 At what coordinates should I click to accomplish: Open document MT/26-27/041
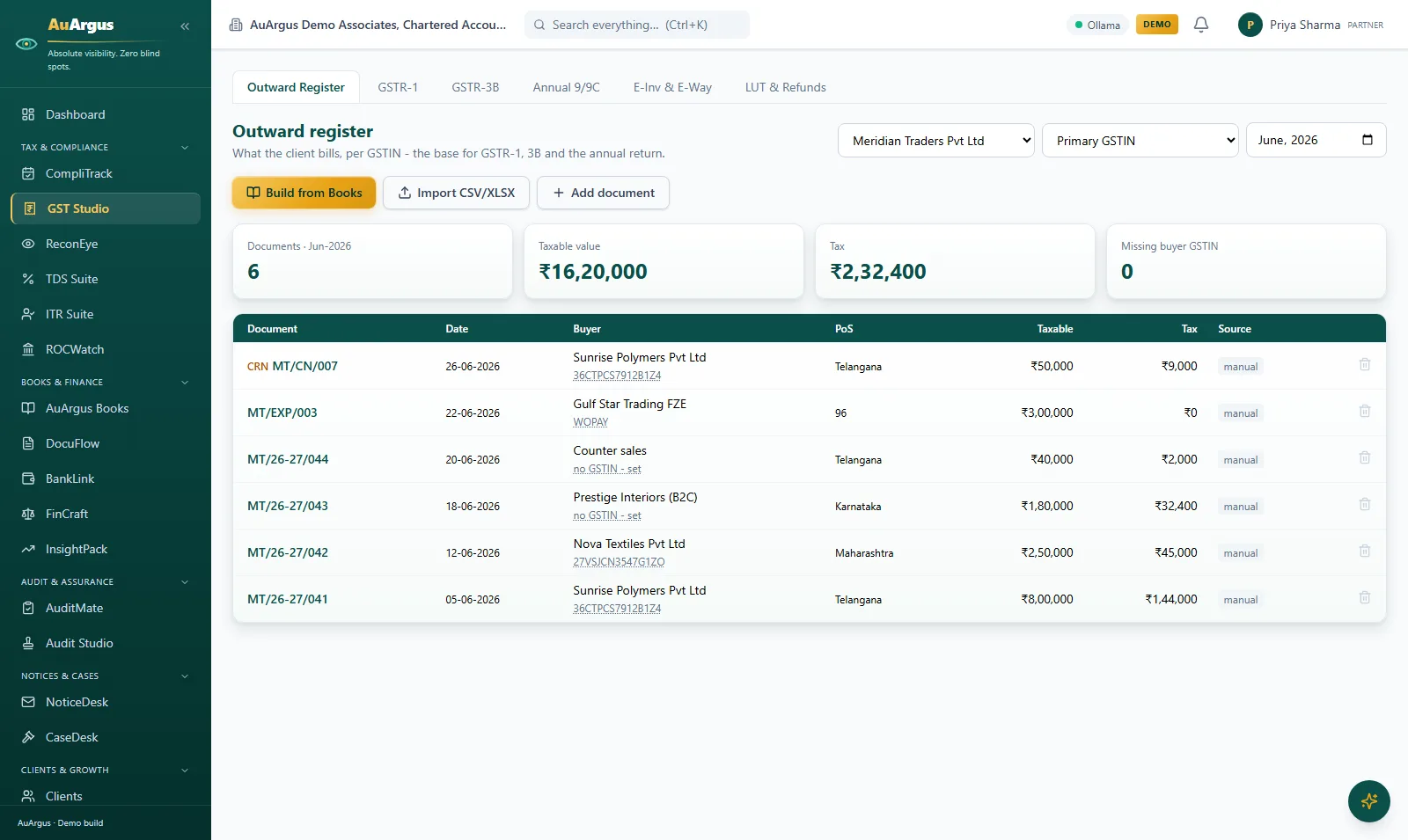coord(288,599)
